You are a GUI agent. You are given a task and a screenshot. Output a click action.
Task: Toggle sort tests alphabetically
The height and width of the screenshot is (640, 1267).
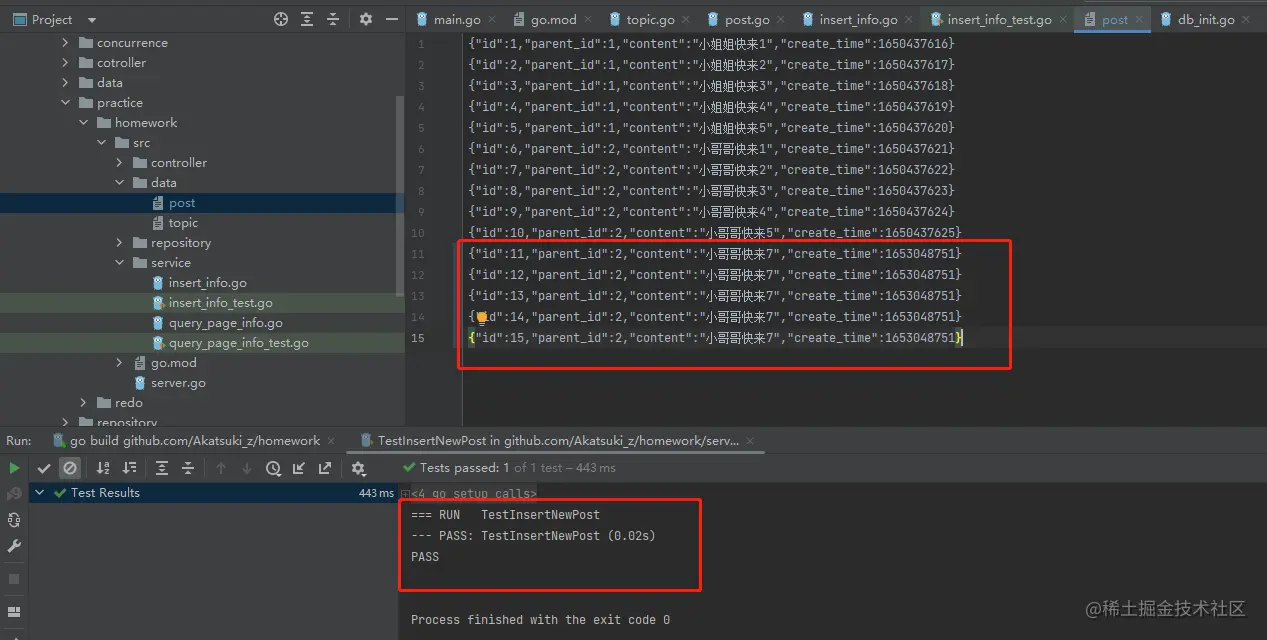click(103, 468)
